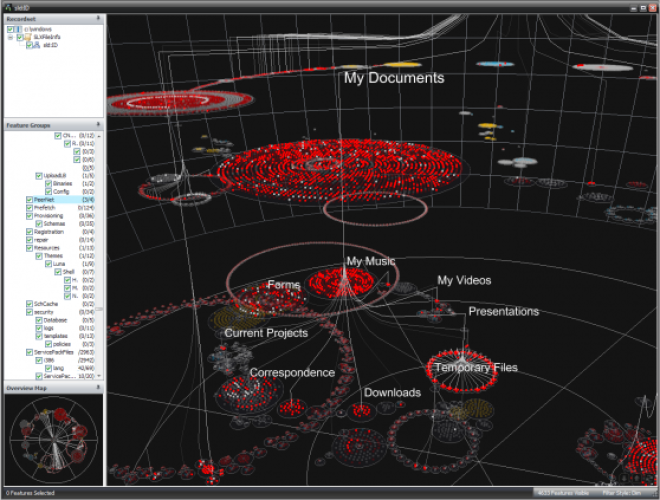Click the app icon in title bar
The width and height of the screenshot is (660, 500).
point(6,5)
